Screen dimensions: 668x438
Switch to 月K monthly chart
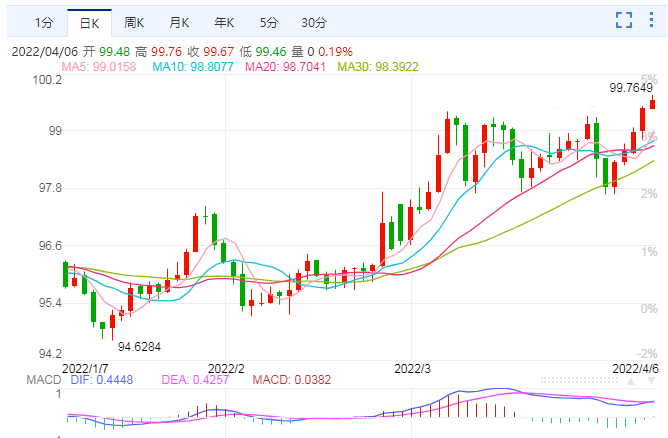179,23
